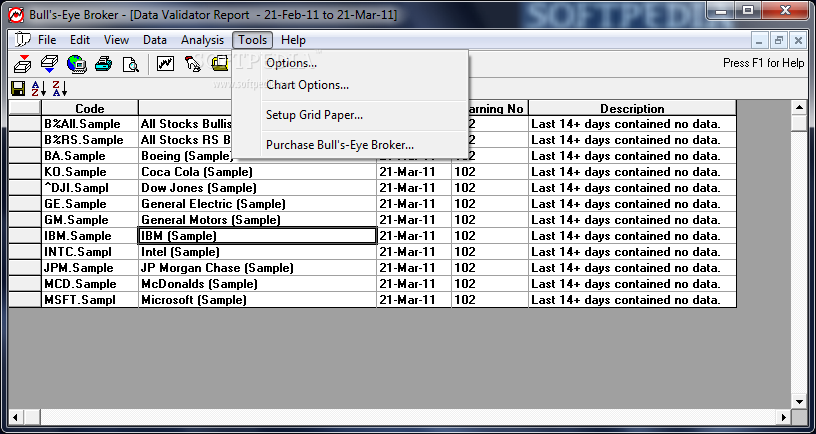Select the GM.Sample code cell
The height and width of the screenshot is (434, 816).
pyautogui.click(x=90, y=220)
